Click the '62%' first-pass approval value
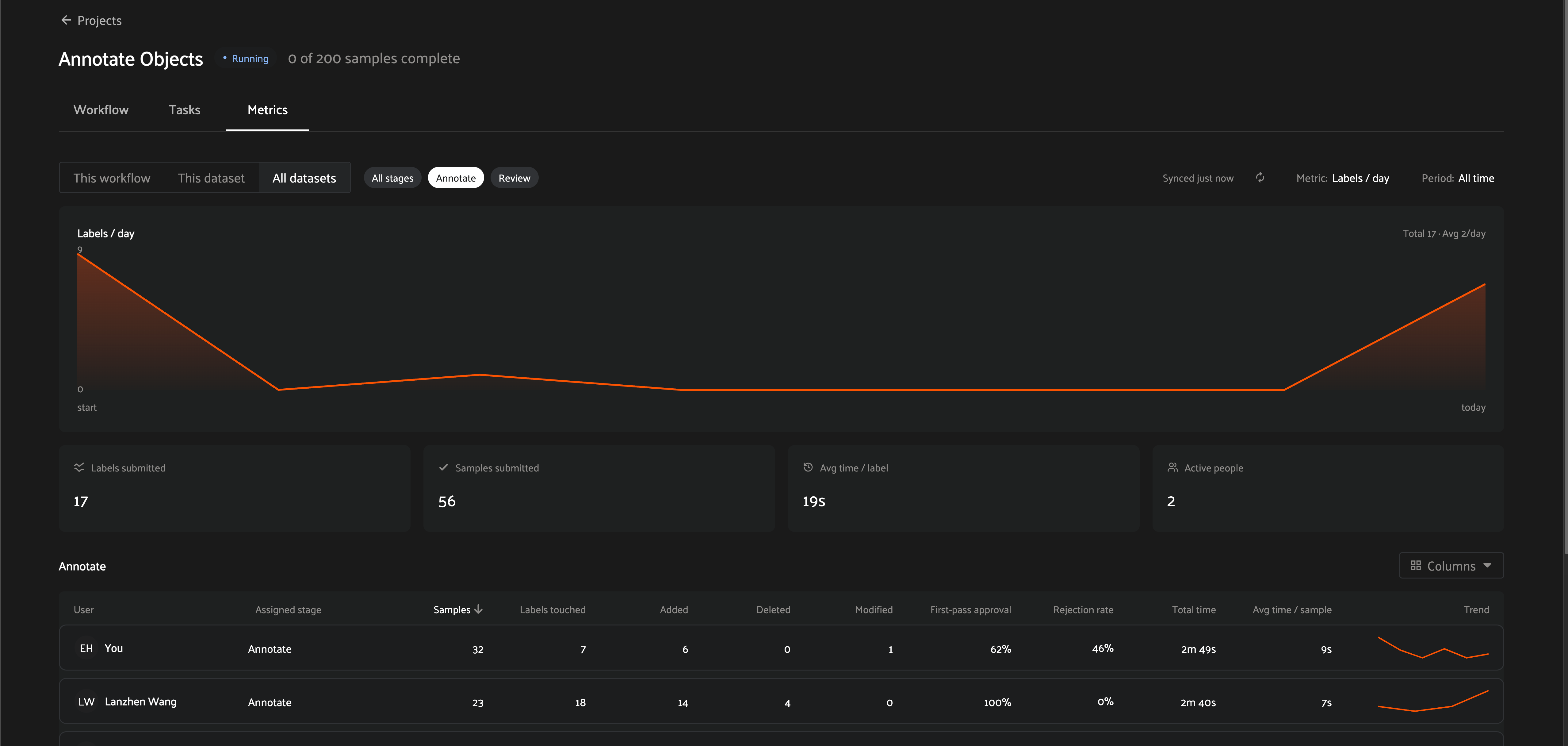 click(1001, 648)
